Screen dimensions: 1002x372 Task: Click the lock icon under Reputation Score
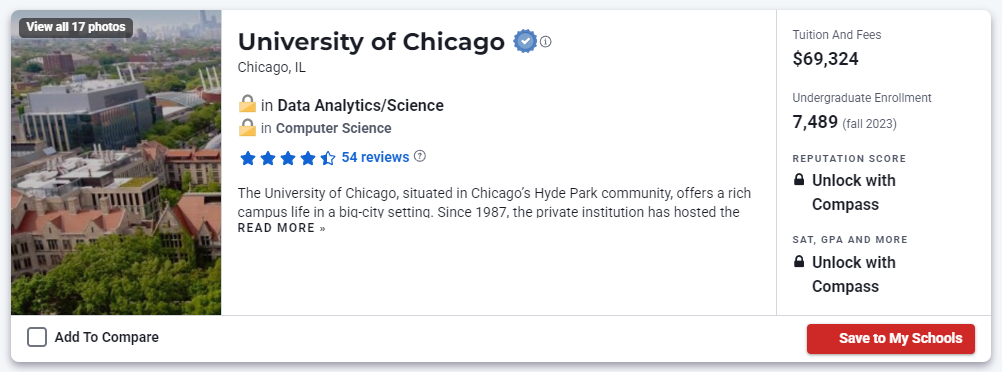799,180
